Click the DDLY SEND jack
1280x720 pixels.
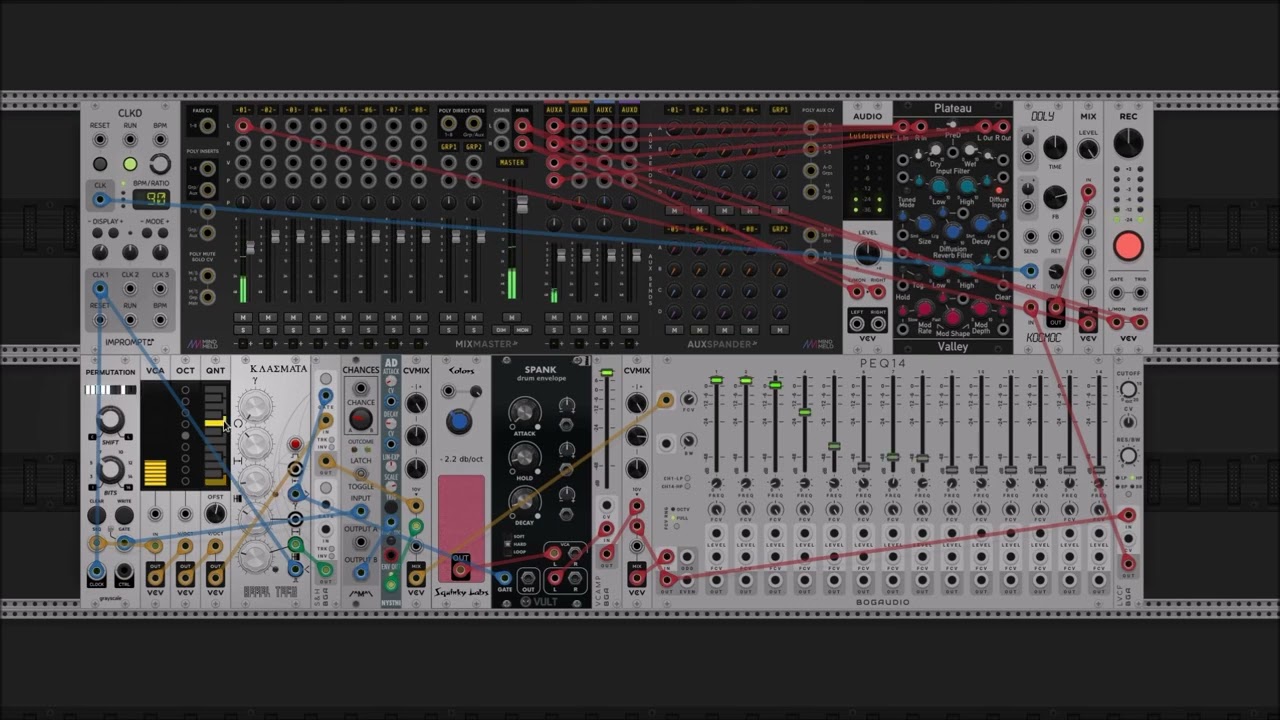(1031, 237)
